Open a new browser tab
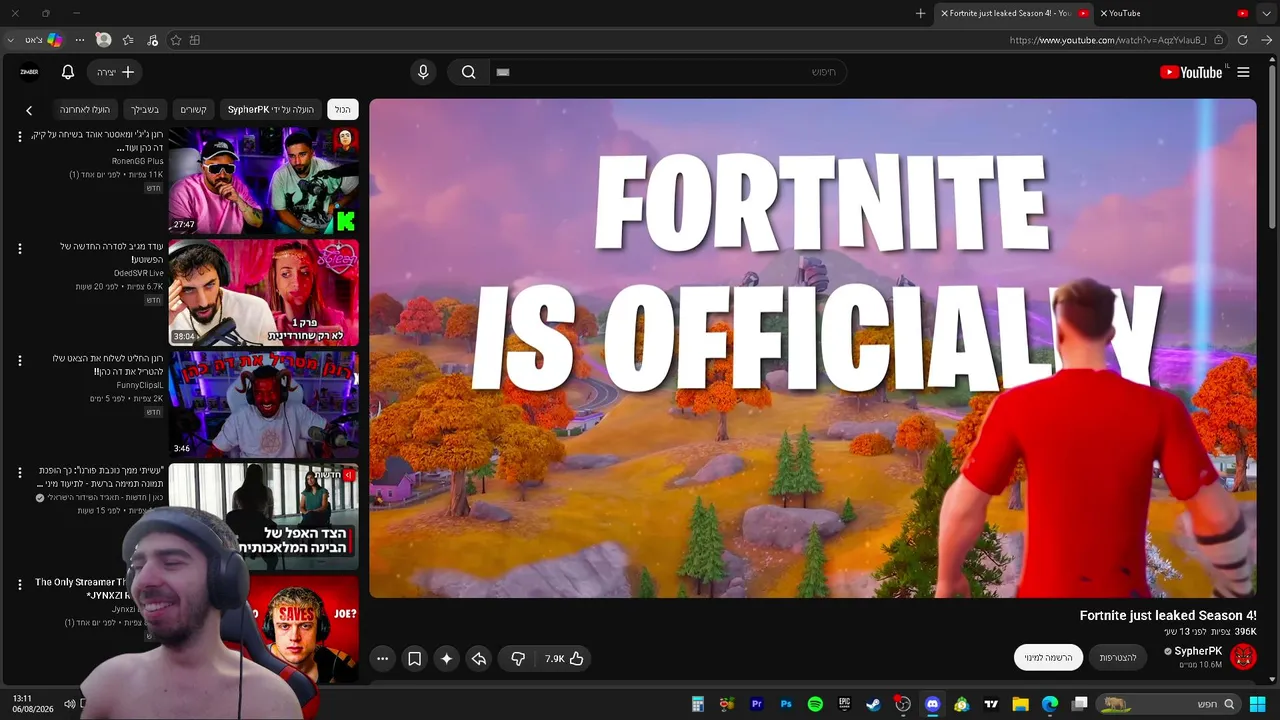Viewport: 1280px width, 720px height. tap(920, 13)
